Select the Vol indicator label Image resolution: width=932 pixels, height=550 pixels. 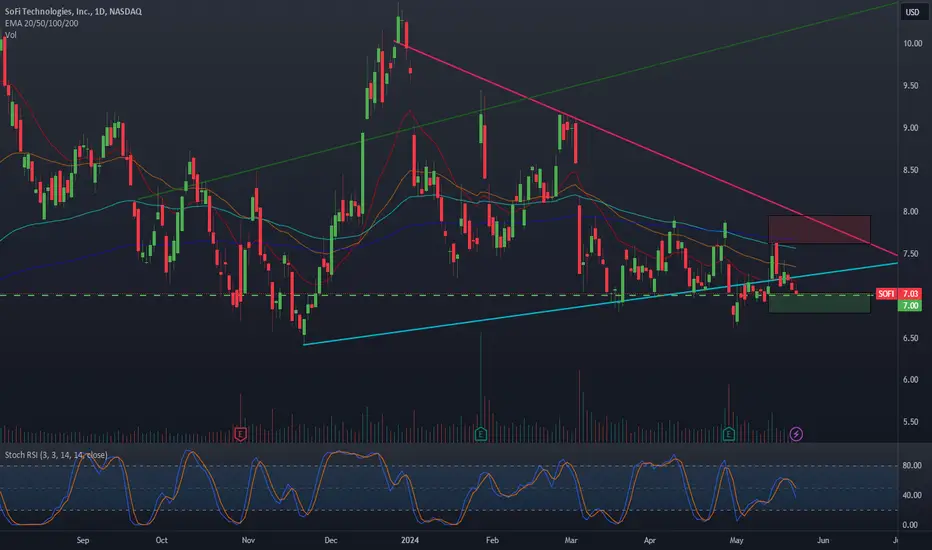[11, 35]
